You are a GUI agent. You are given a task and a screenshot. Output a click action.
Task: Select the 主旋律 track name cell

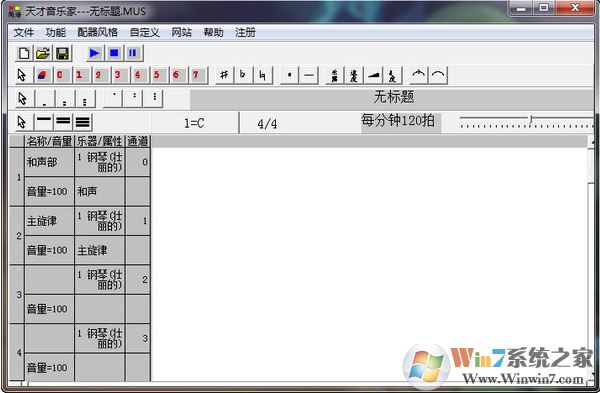pyautogui.click(x=49, y=221)
